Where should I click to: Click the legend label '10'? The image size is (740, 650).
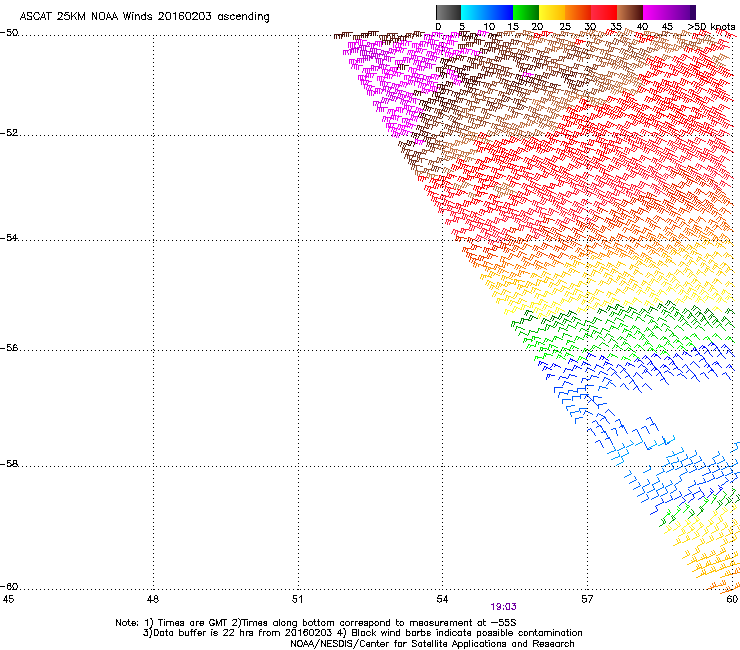[489, 27]
